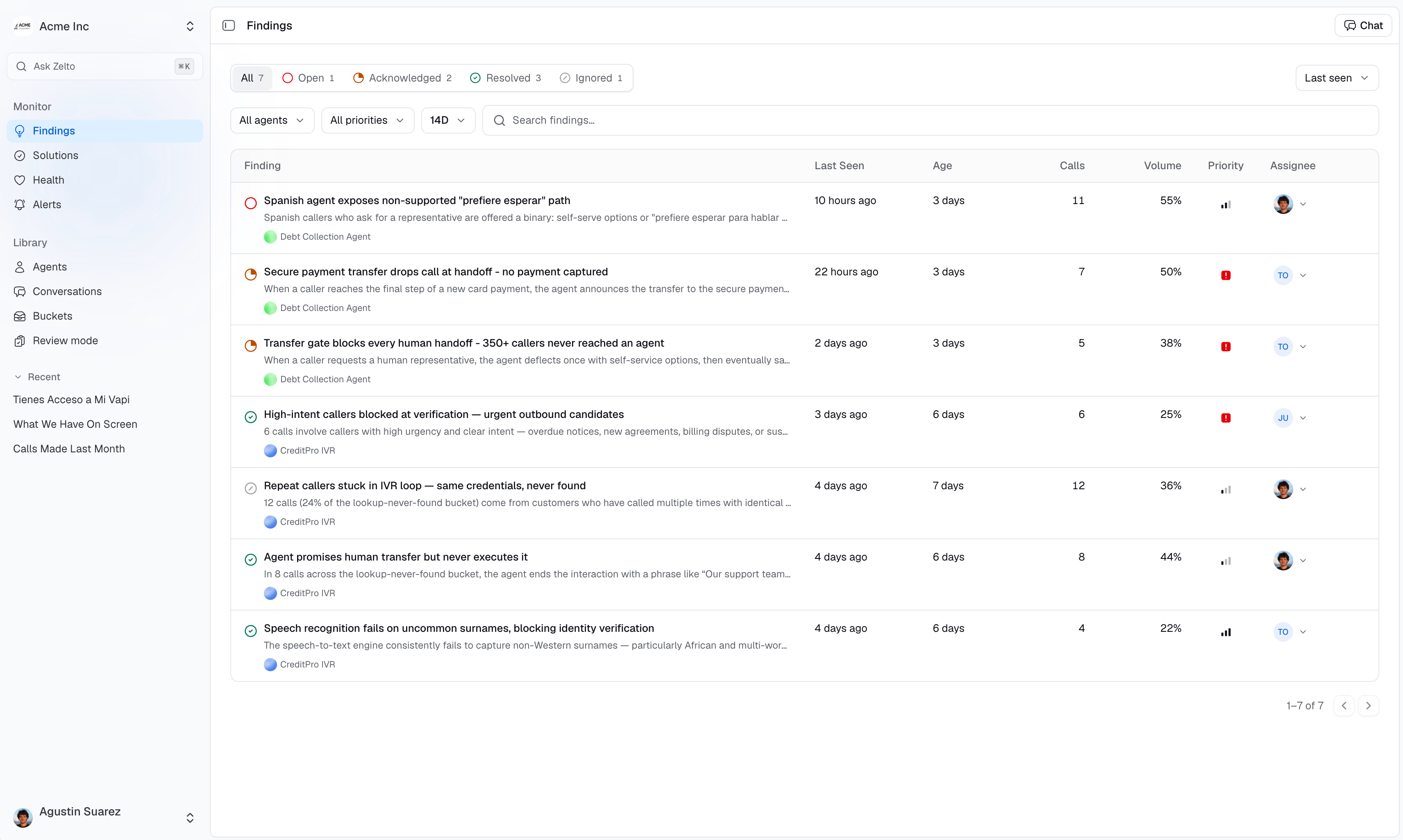
Task: Click Debt Collection Agent tag on Spanish agent row
Action: pos(317,236)
